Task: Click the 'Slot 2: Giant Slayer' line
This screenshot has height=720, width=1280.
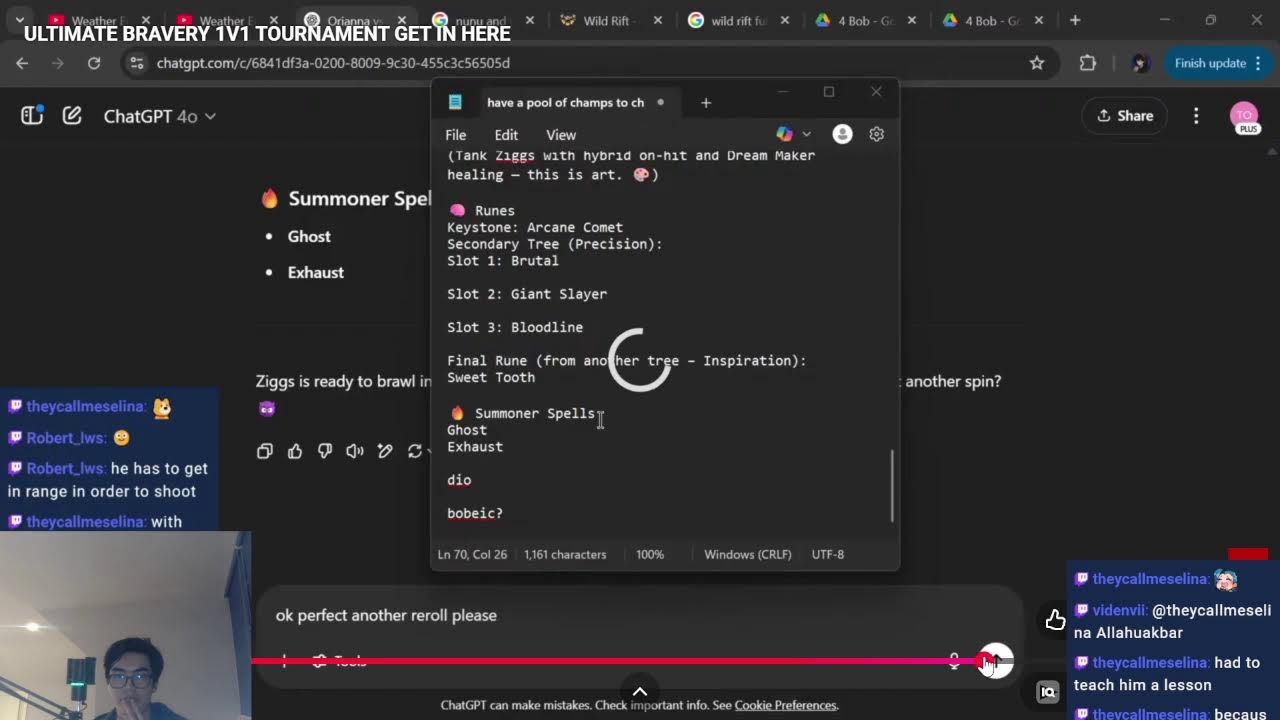Action: coord(527,294)
